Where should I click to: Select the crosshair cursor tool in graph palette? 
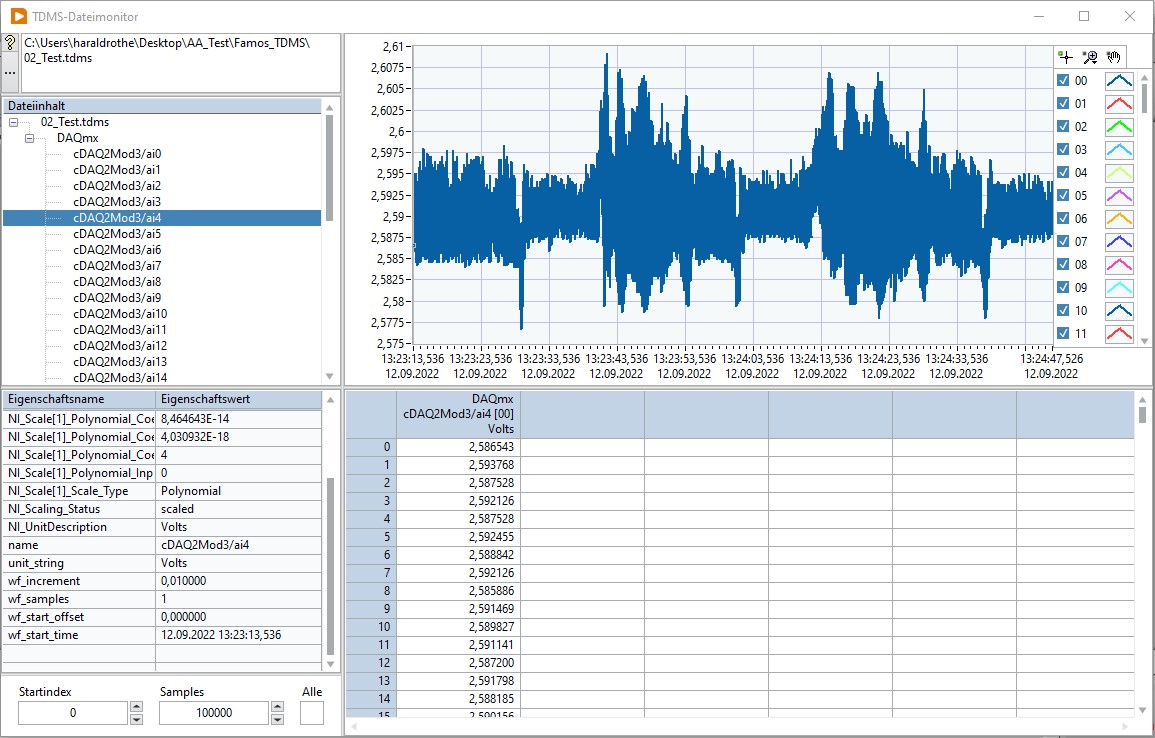tap(1066, 58)
